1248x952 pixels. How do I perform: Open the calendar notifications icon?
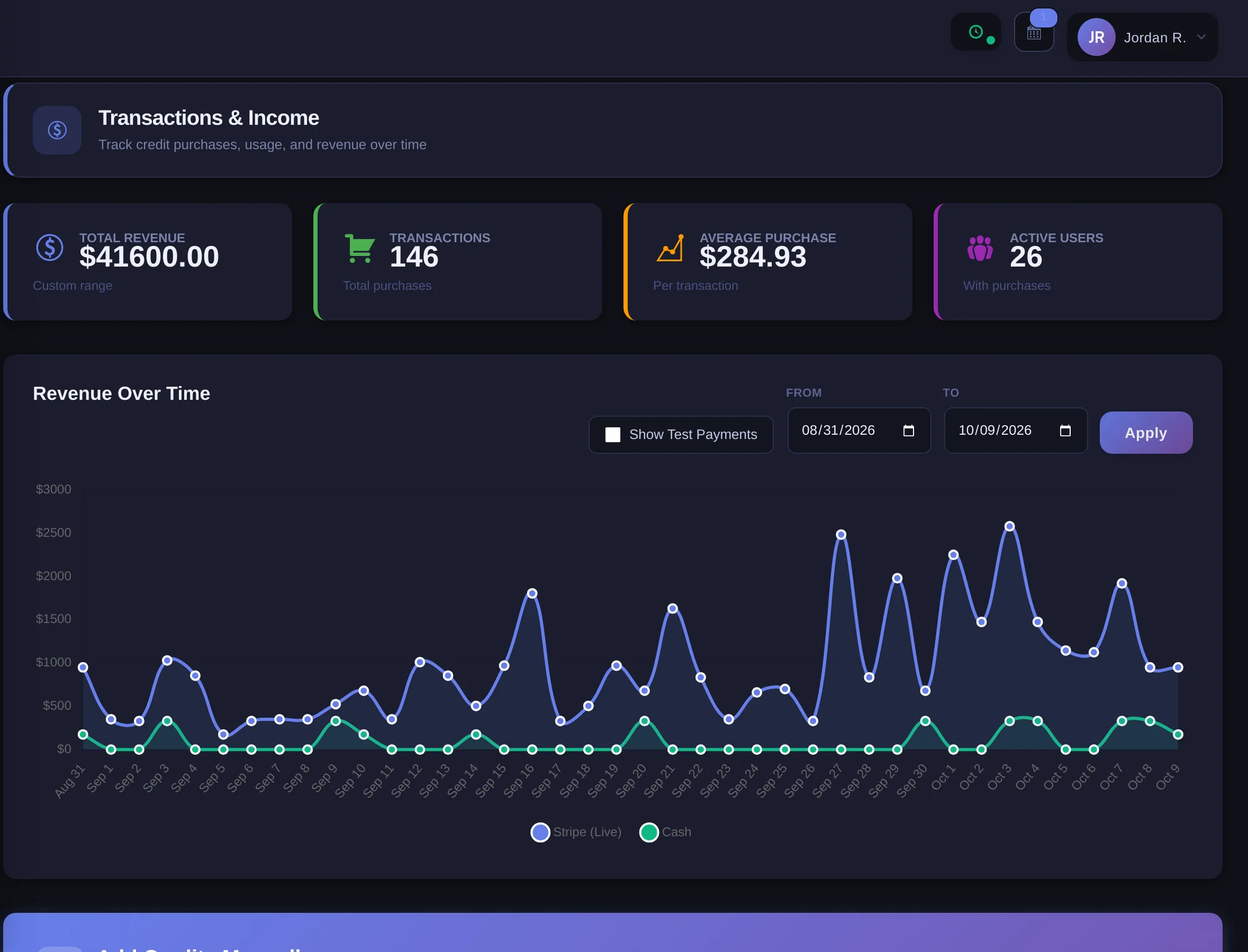tap(1034, 34)
